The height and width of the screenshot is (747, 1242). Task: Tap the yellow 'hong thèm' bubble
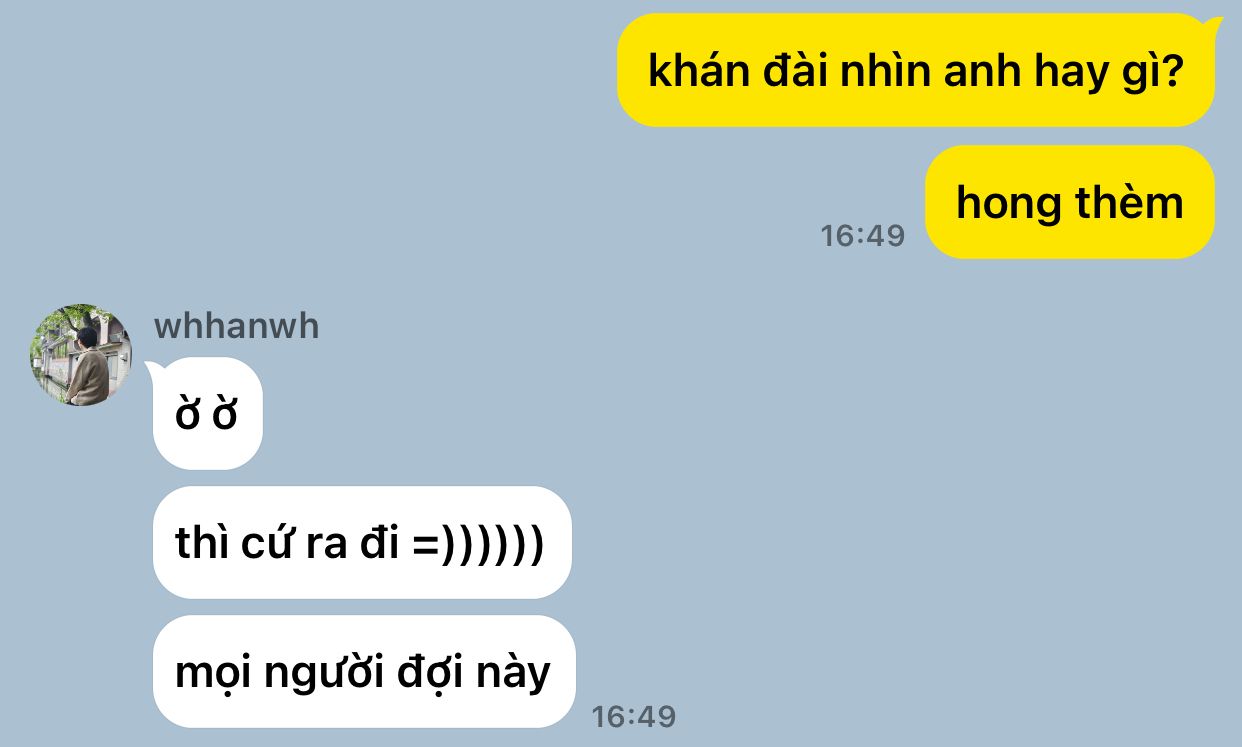(1069, 202)
